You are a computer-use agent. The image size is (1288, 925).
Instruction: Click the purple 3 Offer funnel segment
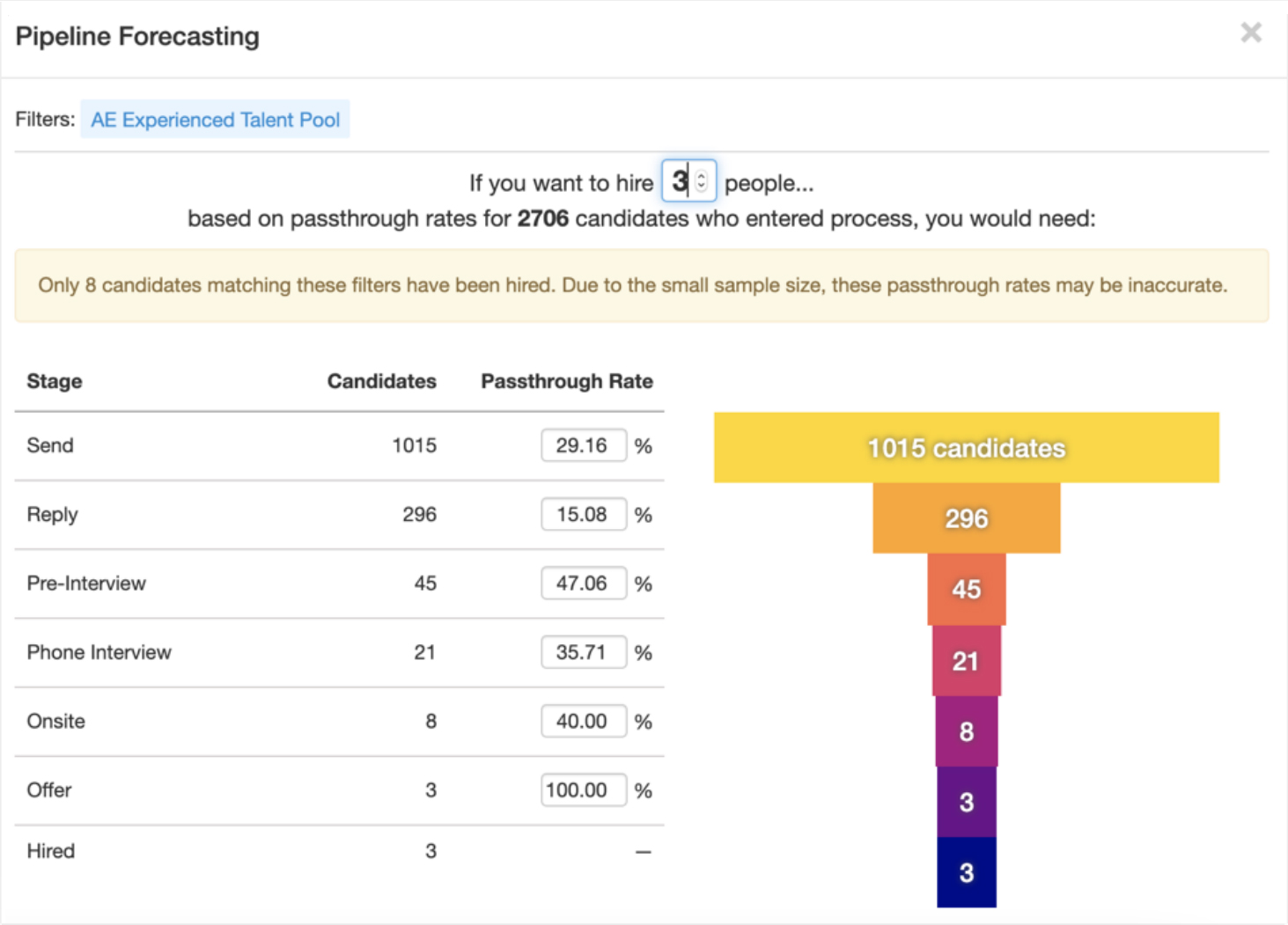(x=966, y=802)
